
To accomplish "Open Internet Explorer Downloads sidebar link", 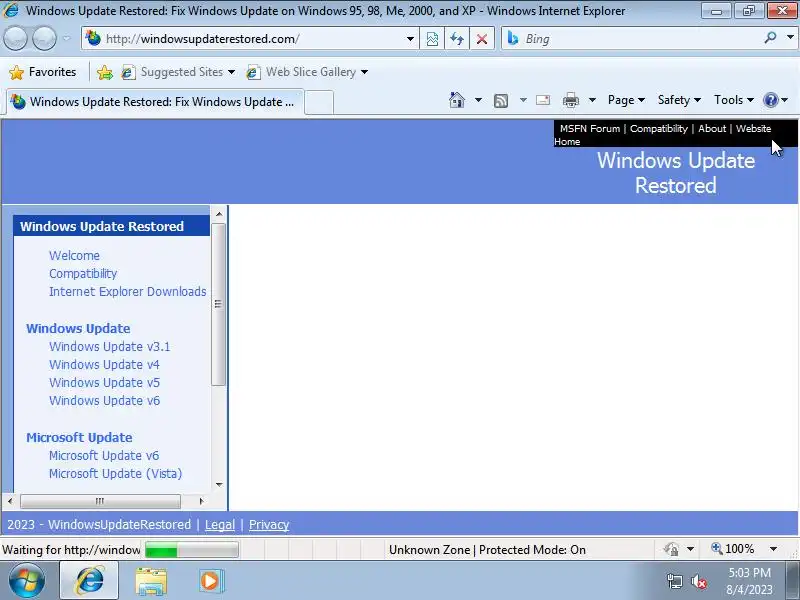I will (128, 291).
